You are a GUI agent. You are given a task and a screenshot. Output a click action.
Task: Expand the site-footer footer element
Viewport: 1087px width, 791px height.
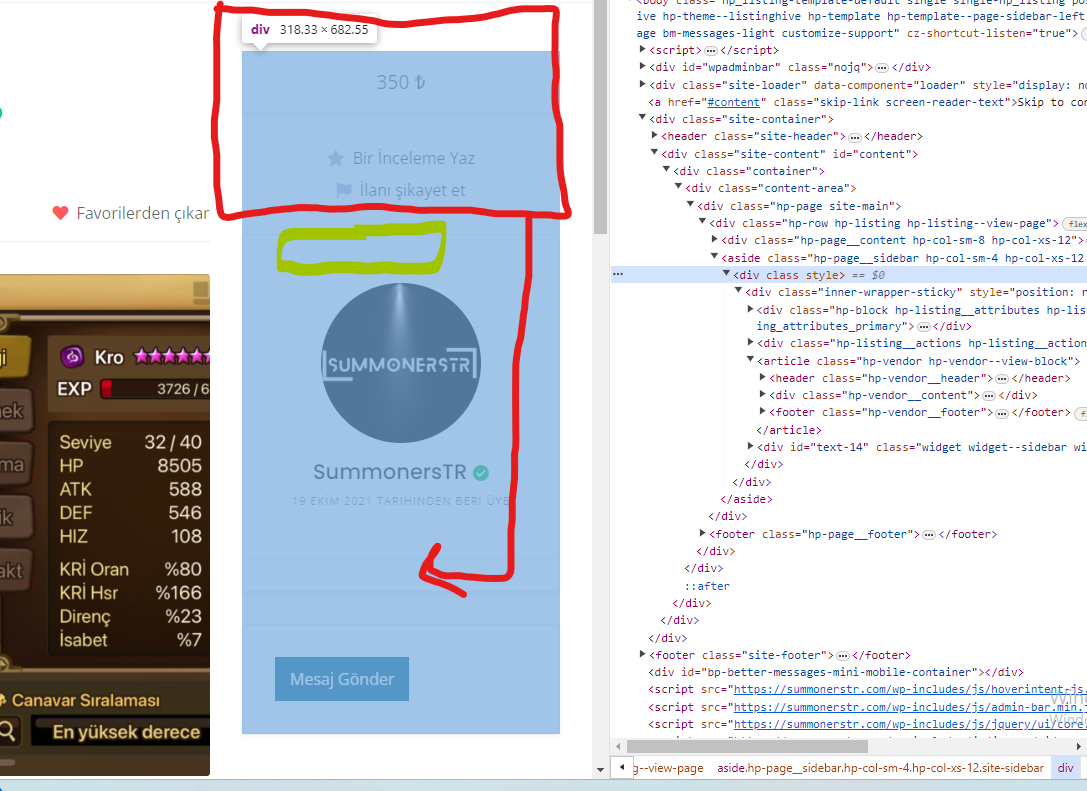point(642,654)
